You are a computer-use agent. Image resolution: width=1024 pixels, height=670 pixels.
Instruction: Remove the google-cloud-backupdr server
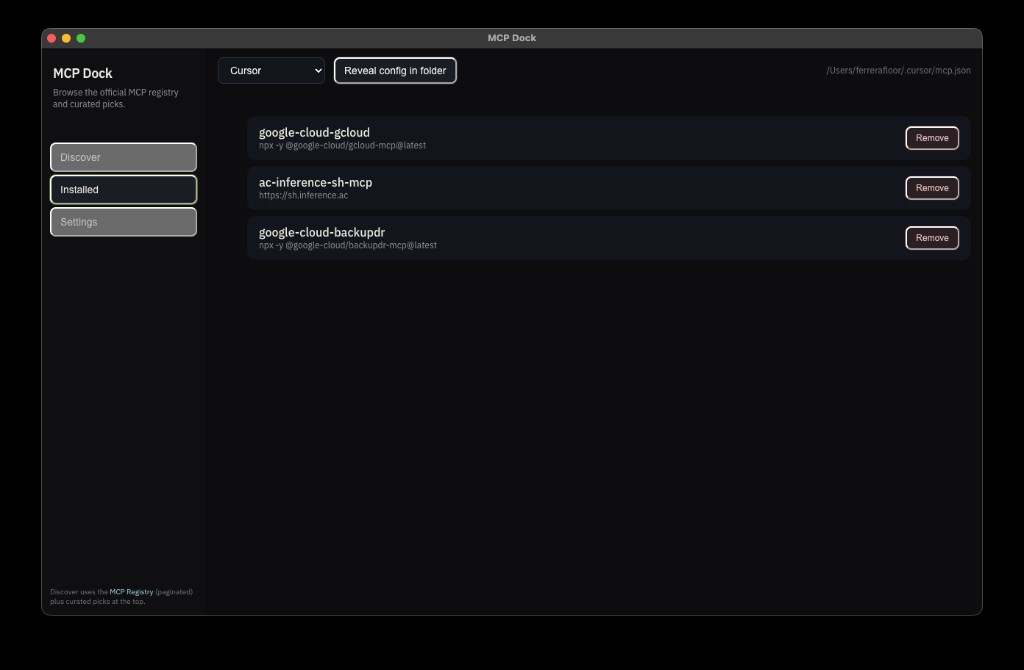(x=932, y=238)
